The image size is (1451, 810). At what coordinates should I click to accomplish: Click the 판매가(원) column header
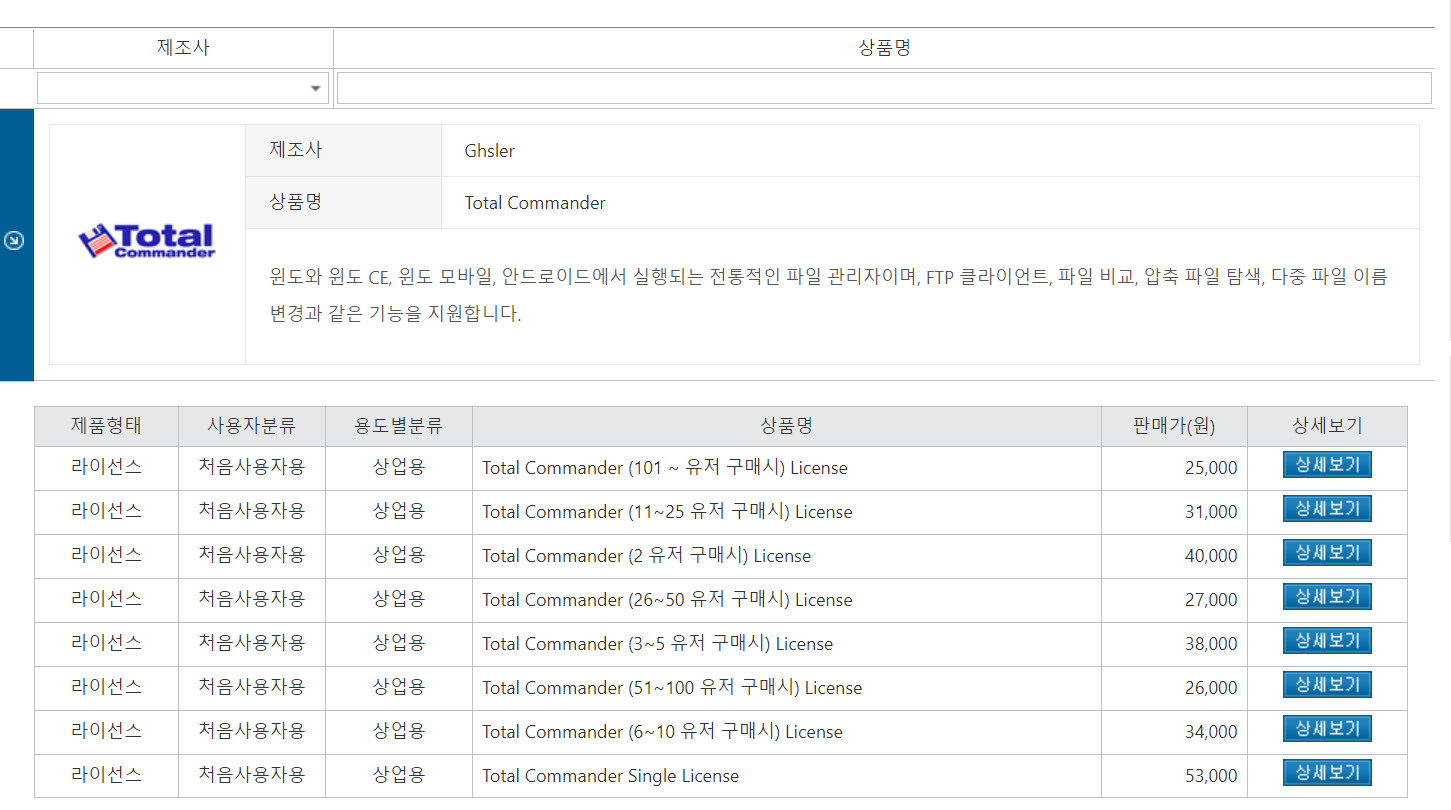tap(1173, 426)
